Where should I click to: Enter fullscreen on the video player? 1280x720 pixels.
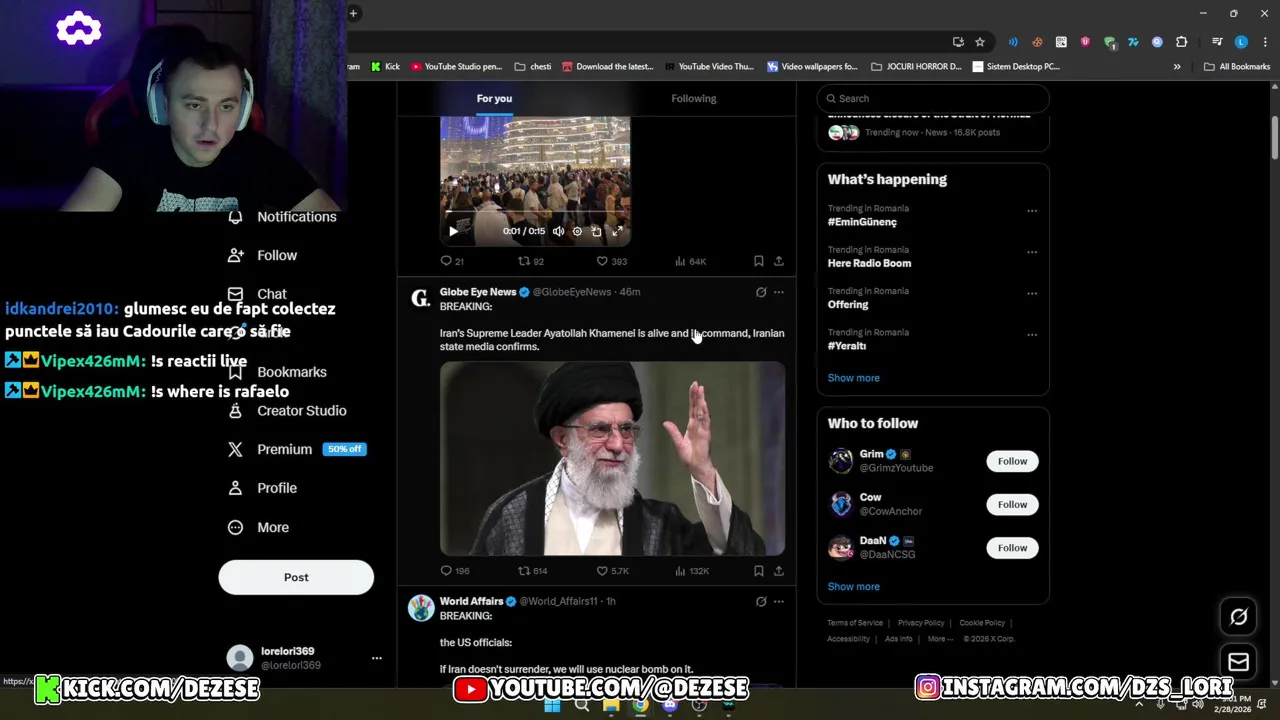click(617, 231)
